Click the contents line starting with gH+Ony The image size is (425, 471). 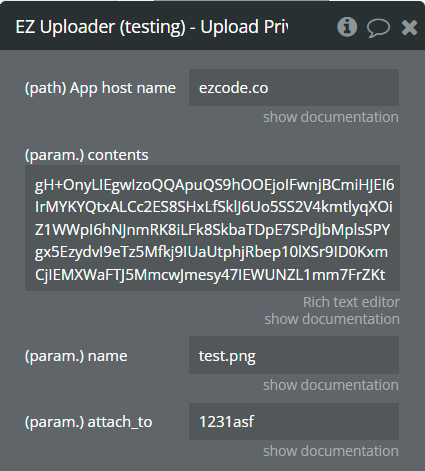pos(214,185)
